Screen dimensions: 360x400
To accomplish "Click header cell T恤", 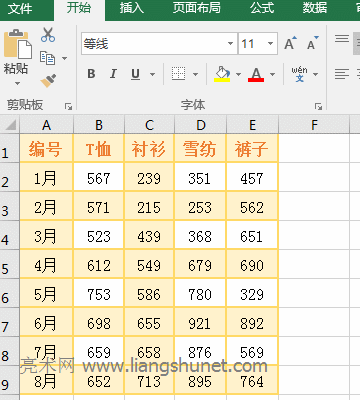I will [99, 148].
